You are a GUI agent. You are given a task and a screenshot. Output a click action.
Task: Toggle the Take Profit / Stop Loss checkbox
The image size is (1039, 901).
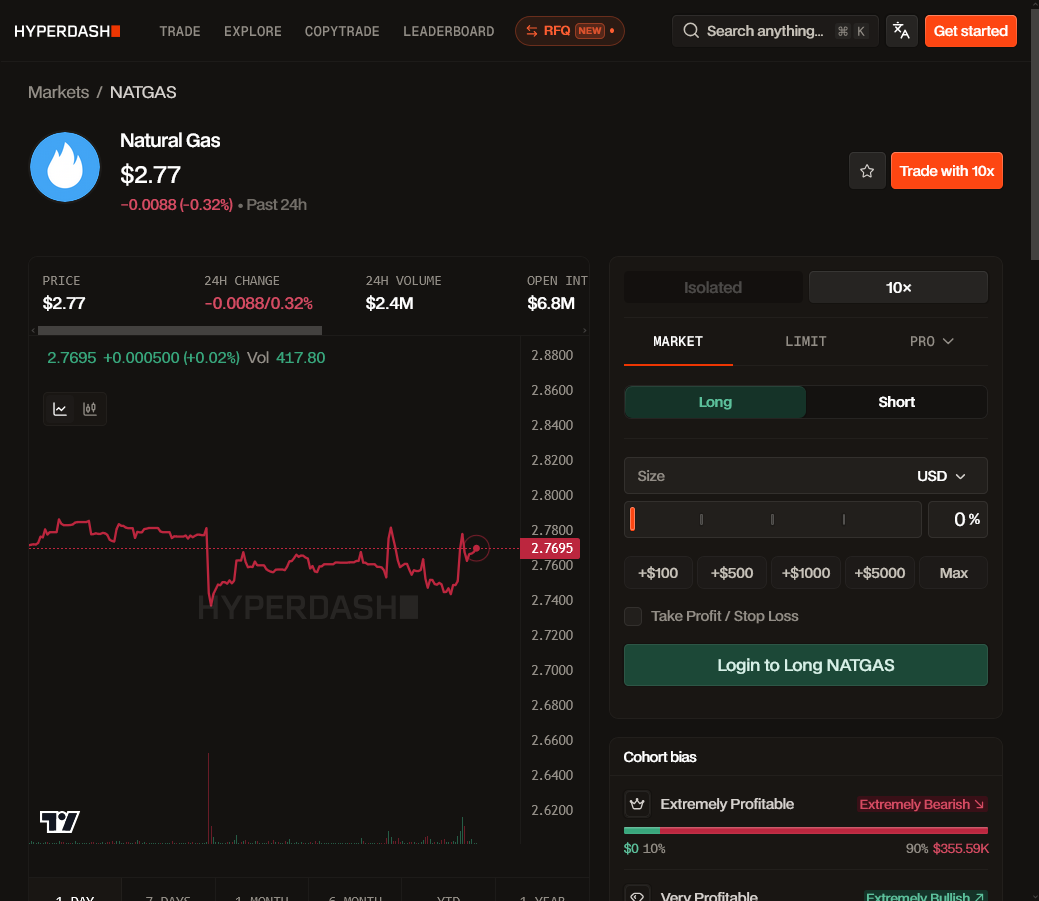point(633,616)
